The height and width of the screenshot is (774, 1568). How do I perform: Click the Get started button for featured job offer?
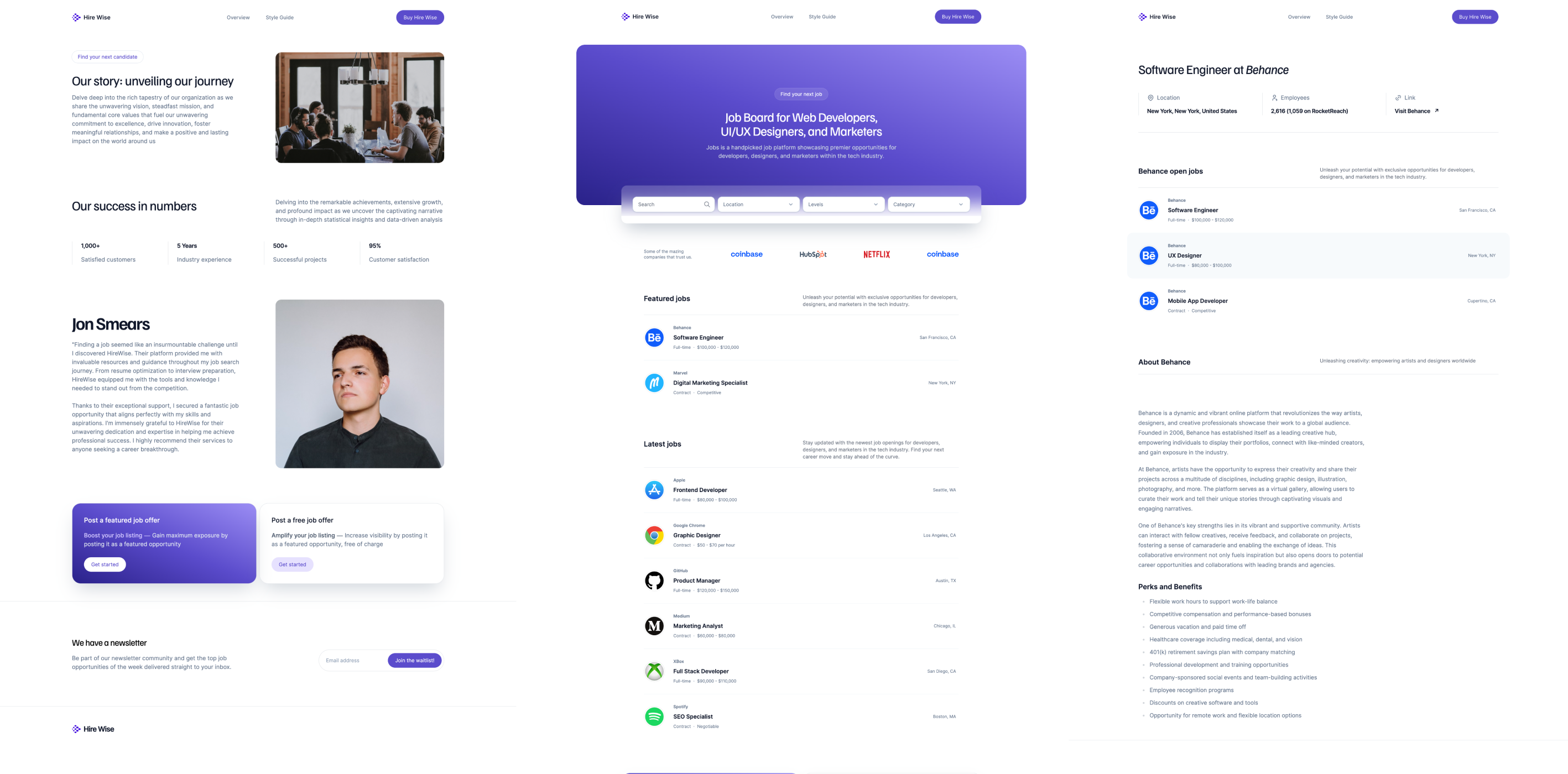[104, 563]
